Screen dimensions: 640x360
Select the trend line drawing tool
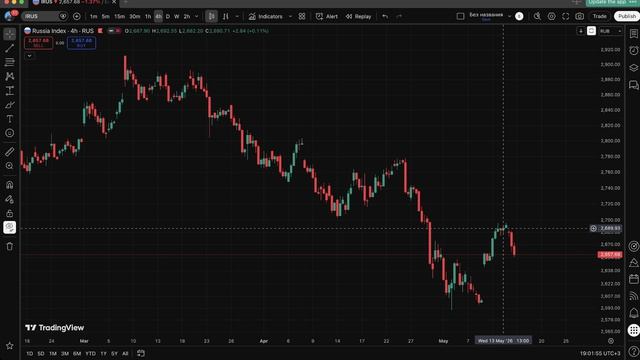point(10,48)
